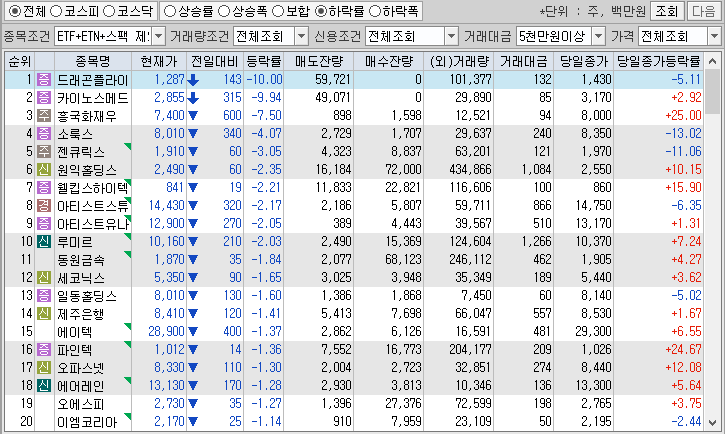Click 증 badge icon for 드래곤플라이
The height and width of the screenshot is (434, 725).
44,79
